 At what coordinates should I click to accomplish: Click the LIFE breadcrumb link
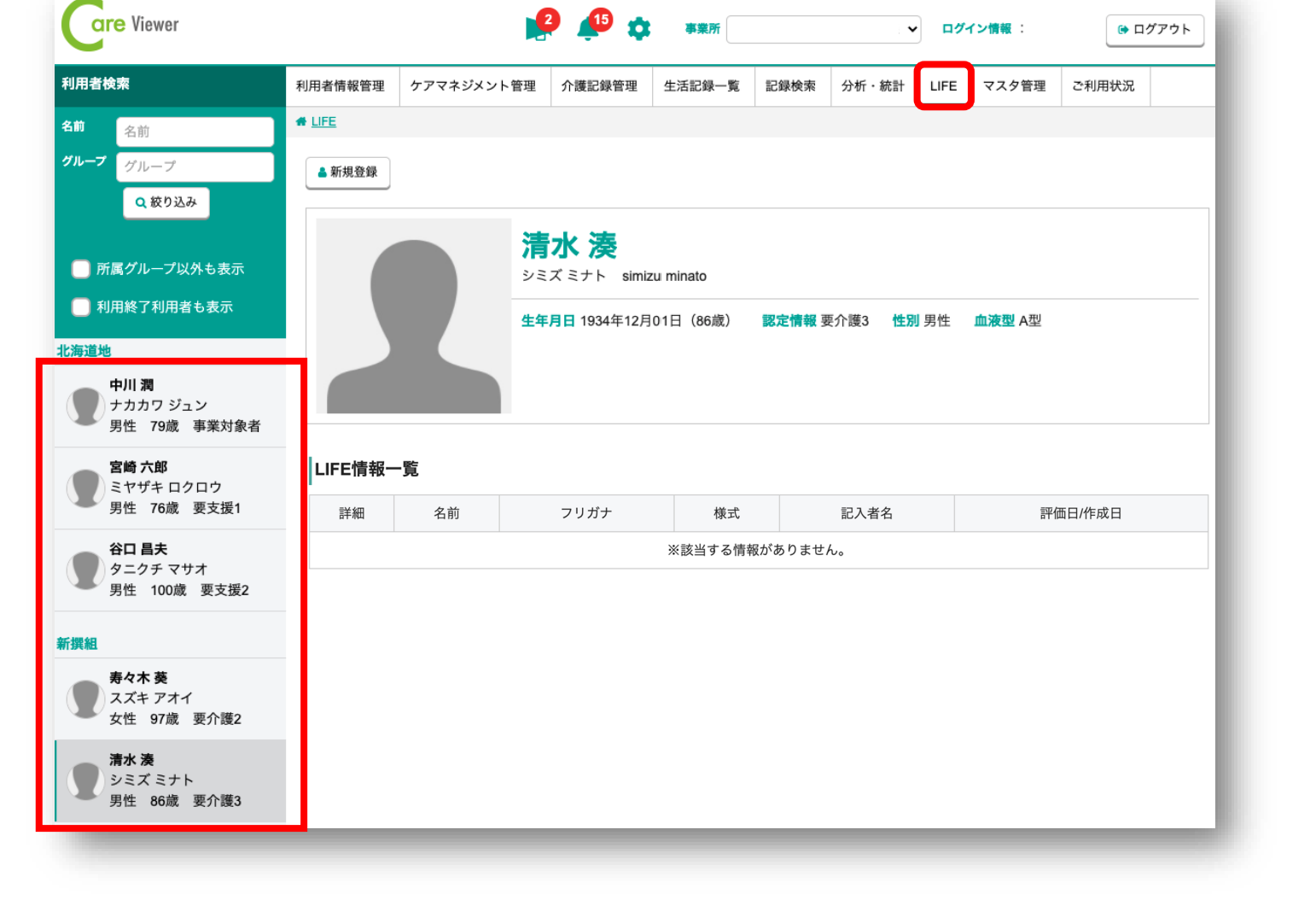click(323, 121)
